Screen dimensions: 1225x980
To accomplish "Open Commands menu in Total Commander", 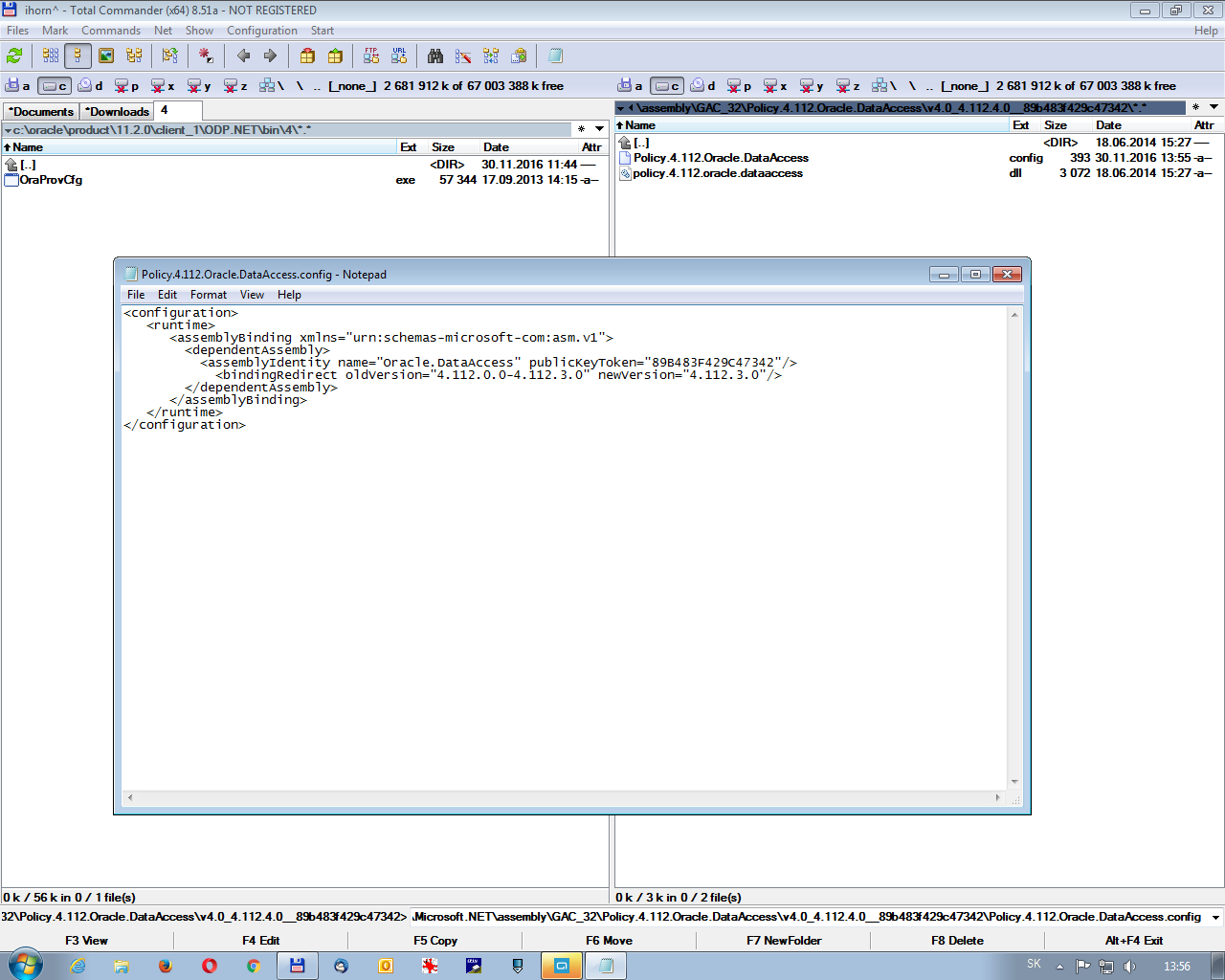I will click(x=111, y=31).
